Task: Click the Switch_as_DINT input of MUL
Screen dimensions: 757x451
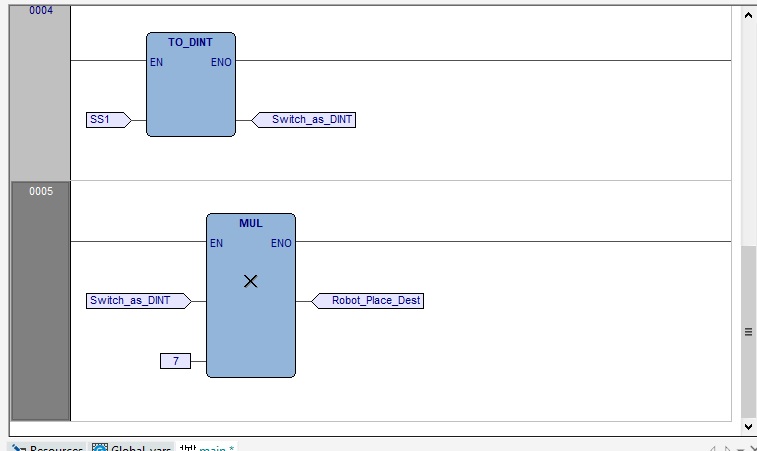Action: [x=139, y=301]
